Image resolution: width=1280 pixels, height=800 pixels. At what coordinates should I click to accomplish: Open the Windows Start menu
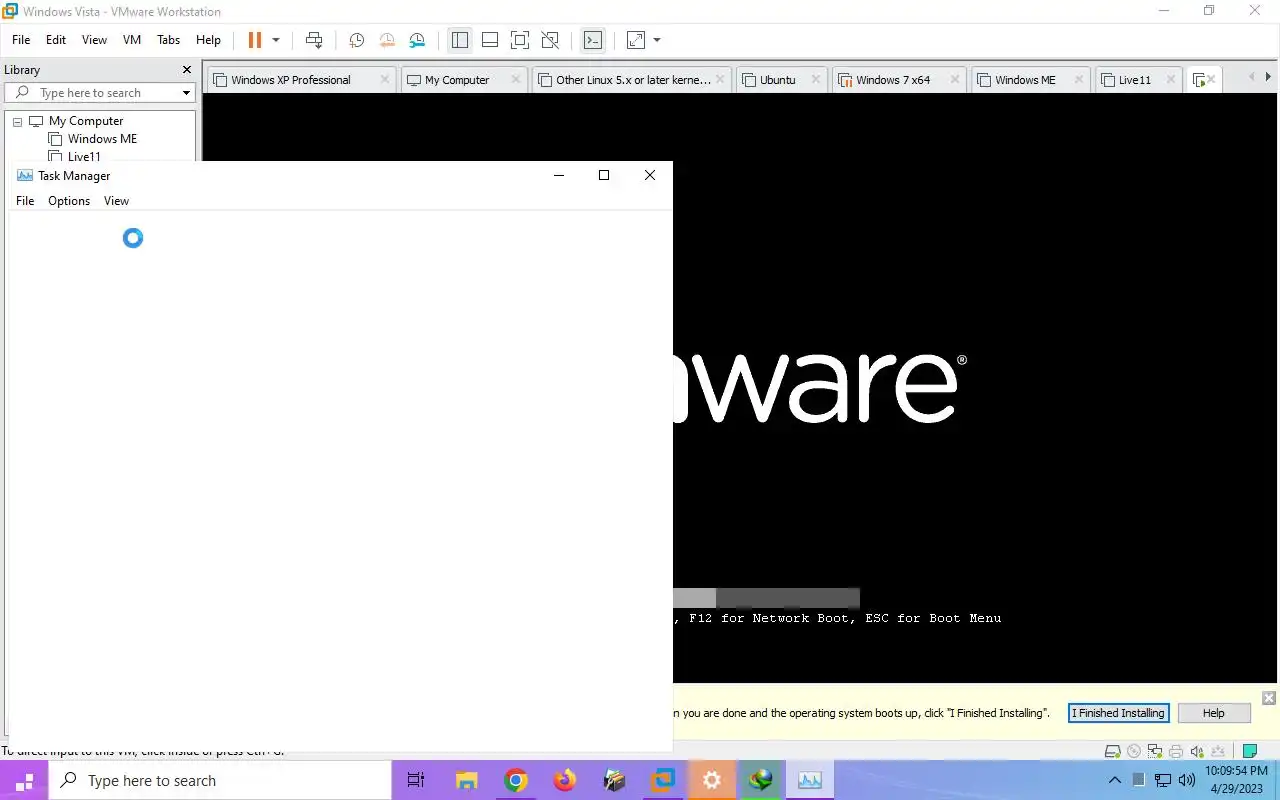click(x=24, y=780)
